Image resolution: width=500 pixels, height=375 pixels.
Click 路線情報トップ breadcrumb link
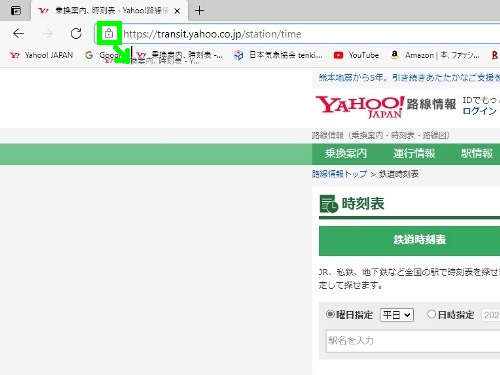pos(339,174)
